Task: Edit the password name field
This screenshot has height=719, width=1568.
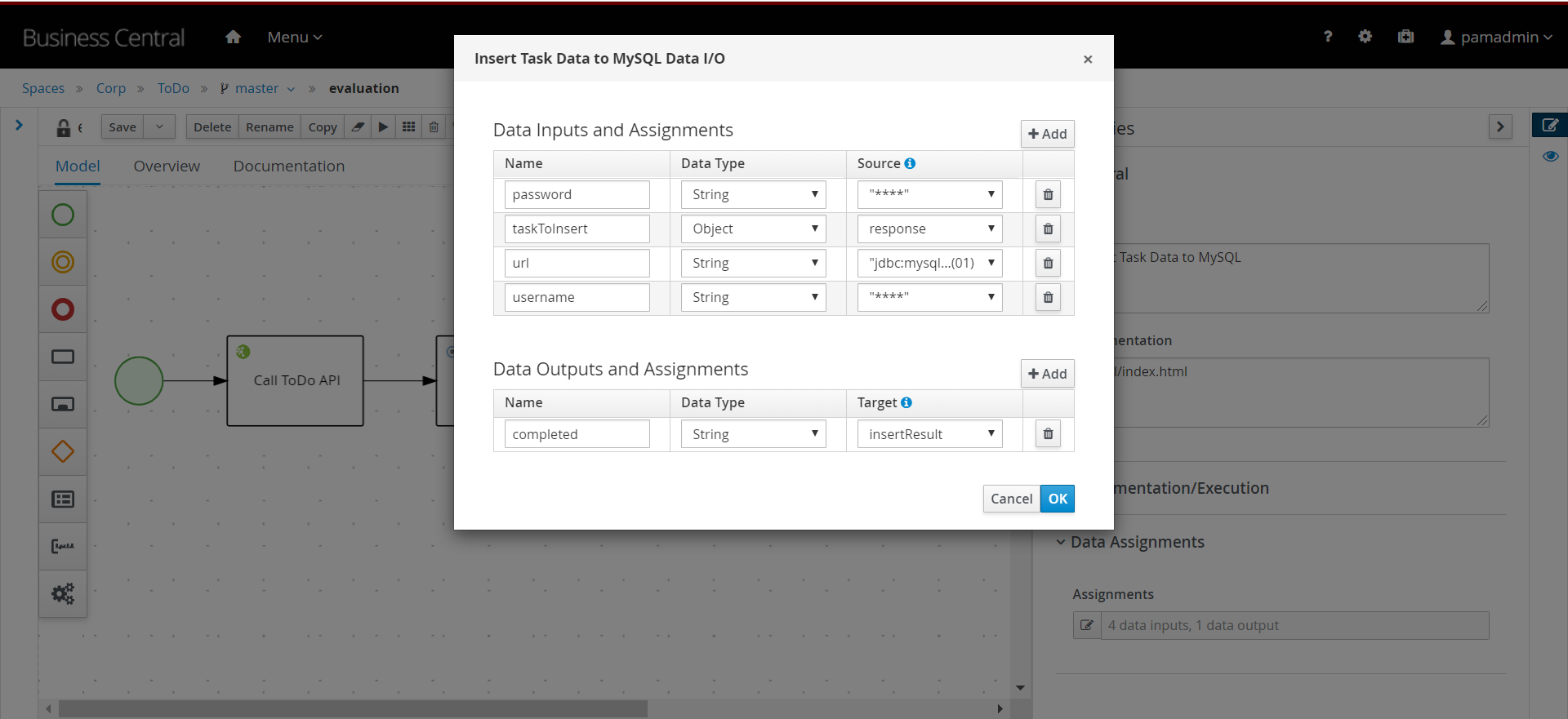Action: tap(577, 195)
